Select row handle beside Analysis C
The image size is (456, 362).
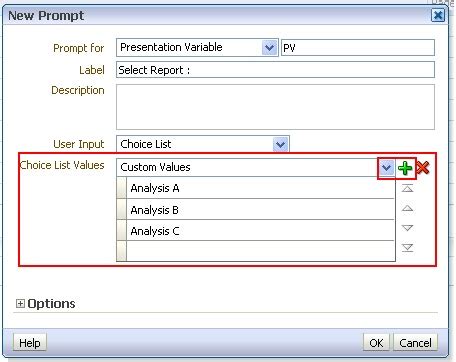tap(122, 231)
